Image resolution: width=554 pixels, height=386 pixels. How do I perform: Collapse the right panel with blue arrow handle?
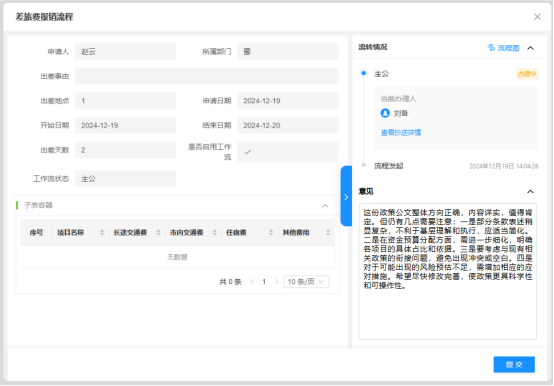[x=346, y=196]
